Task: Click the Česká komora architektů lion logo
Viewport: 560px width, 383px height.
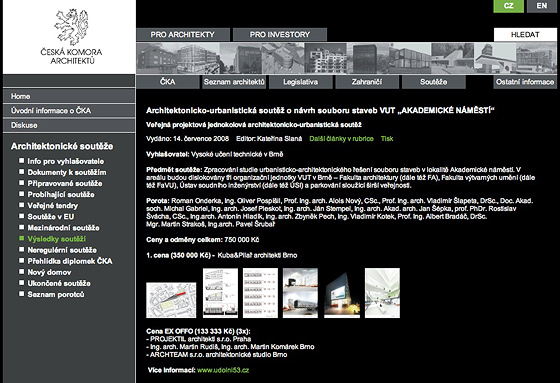Action: [71, 28]
